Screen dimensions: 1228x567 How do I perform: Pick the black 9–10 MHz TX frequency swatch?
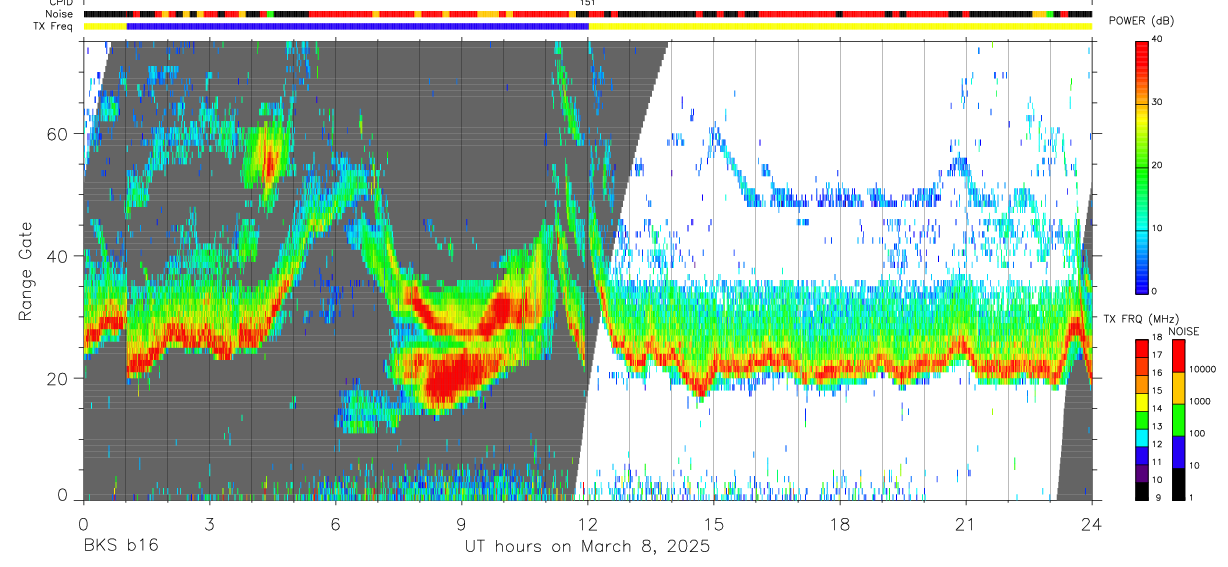coord(1143,489)
